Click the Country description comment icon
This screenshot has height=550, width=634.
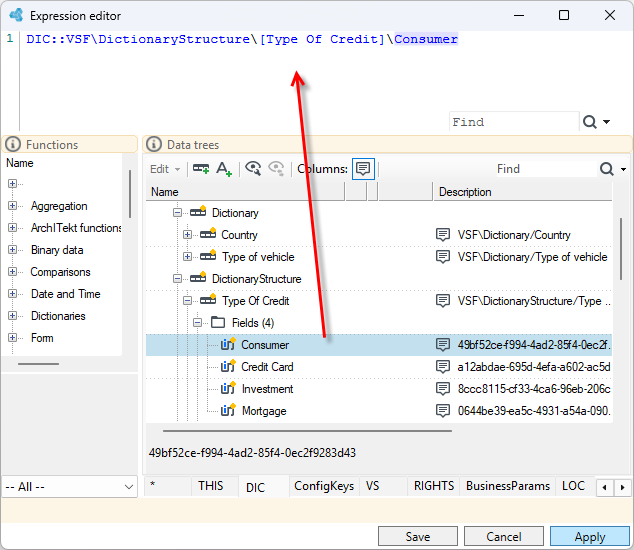pos(443,234)
